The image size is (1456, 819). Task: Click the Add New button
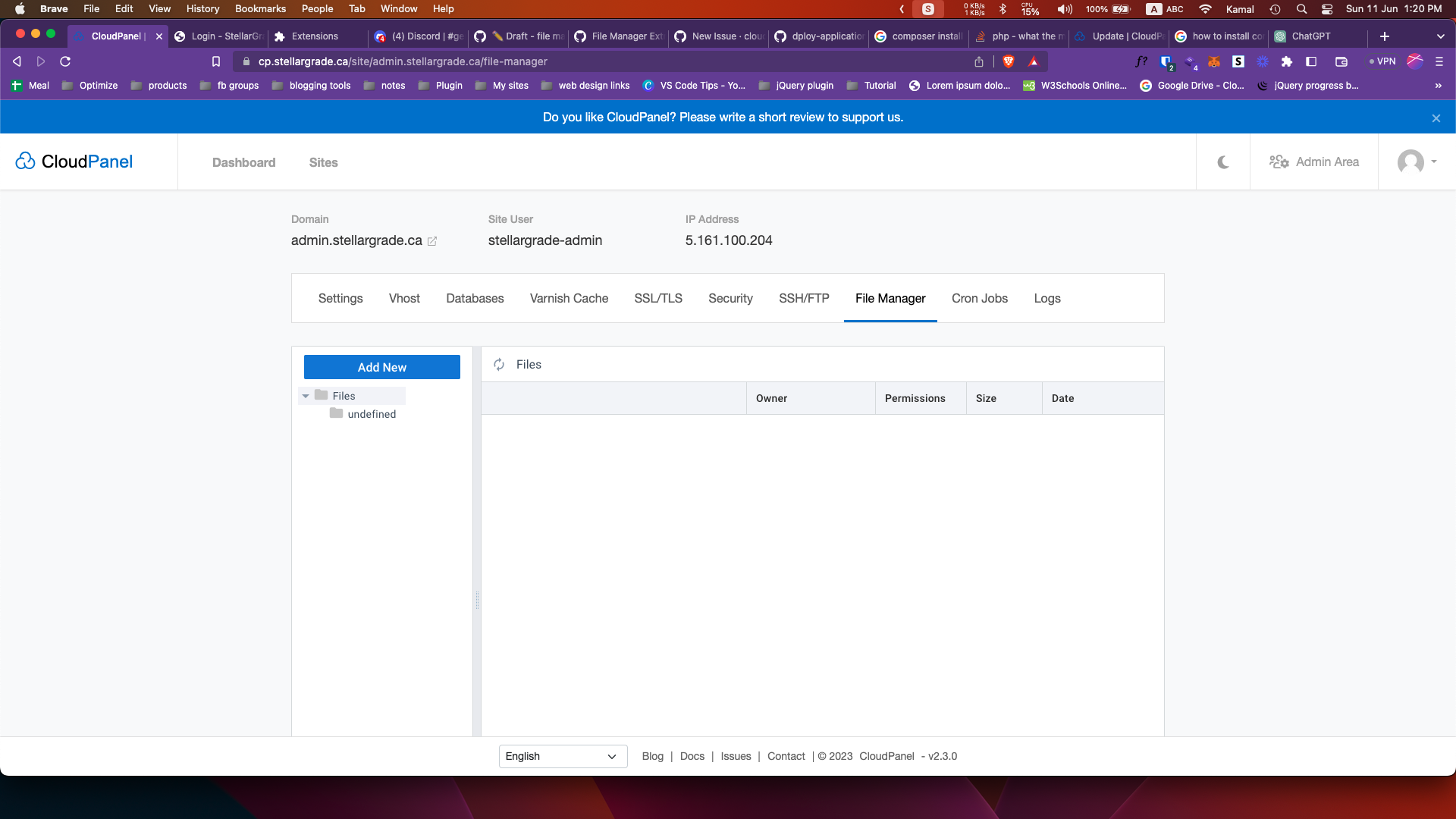click(381, 367)
